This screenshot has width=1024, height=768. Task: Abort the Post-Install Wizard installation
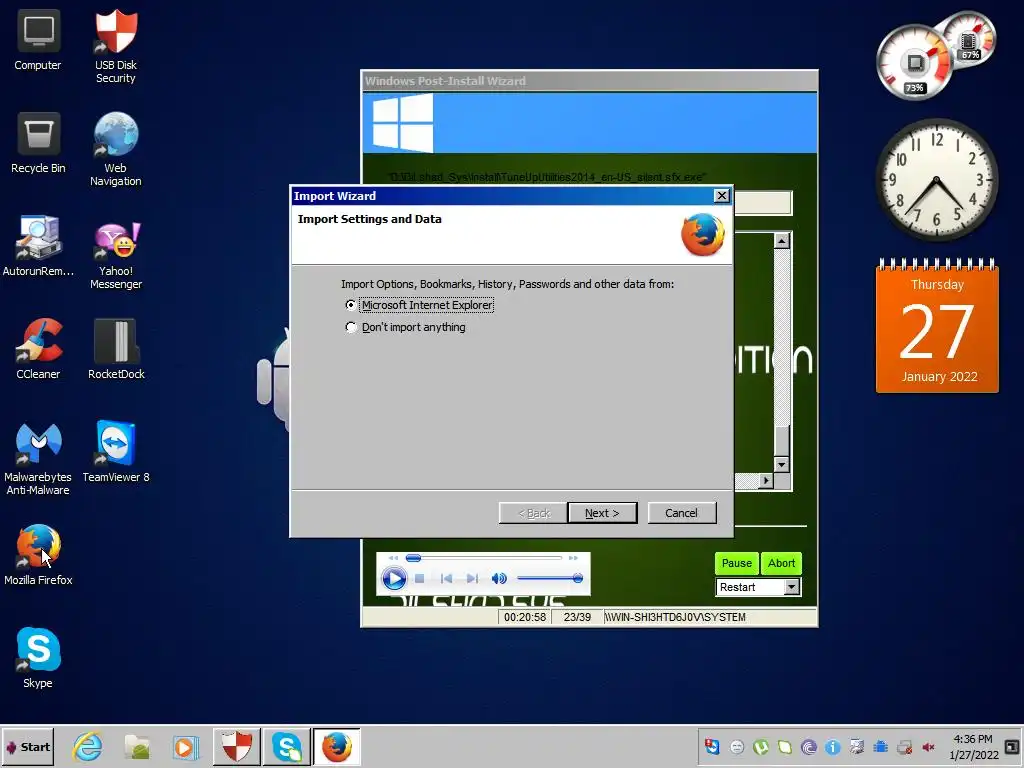781,563
